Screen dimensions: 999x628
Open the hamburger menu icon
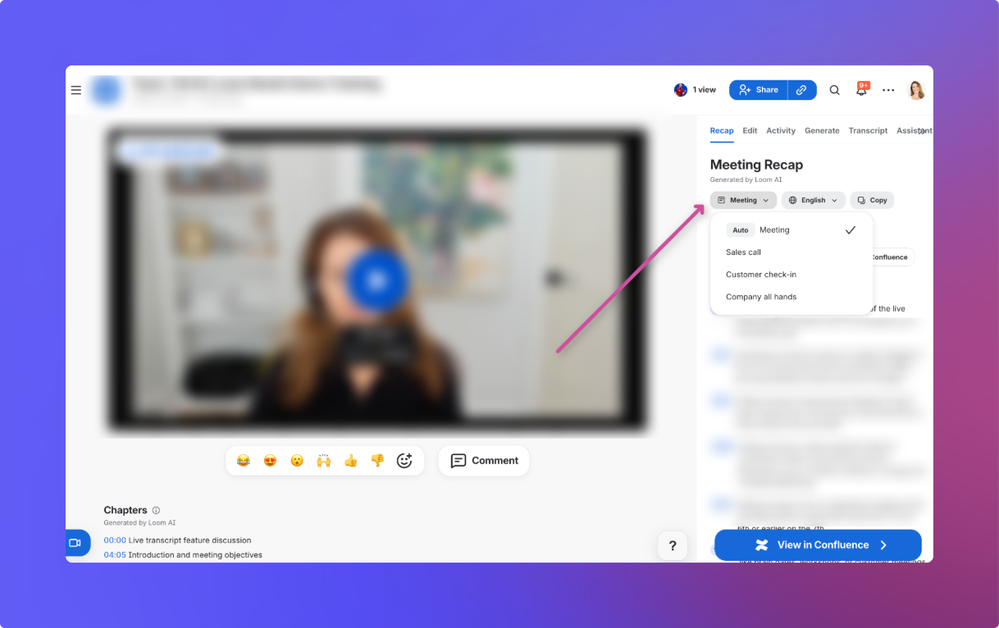(76, 90)
